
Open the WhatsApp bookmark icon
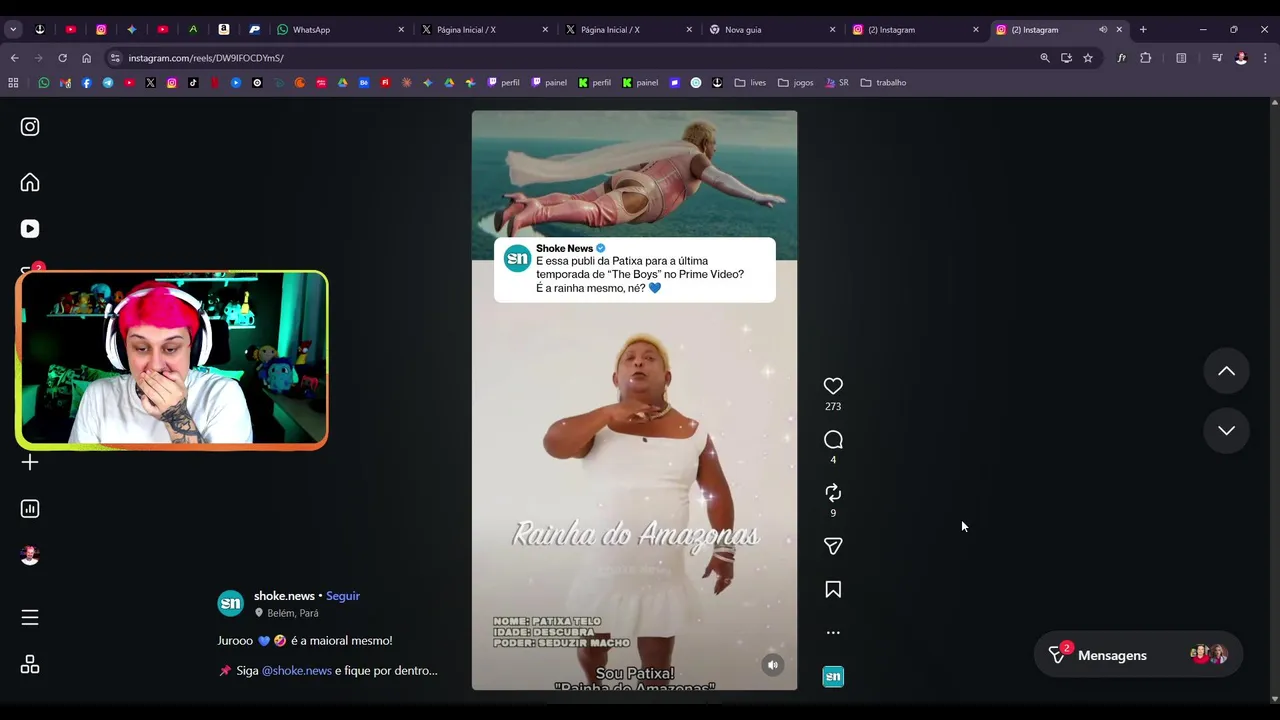pyautogui.click(x=44, y=83)
